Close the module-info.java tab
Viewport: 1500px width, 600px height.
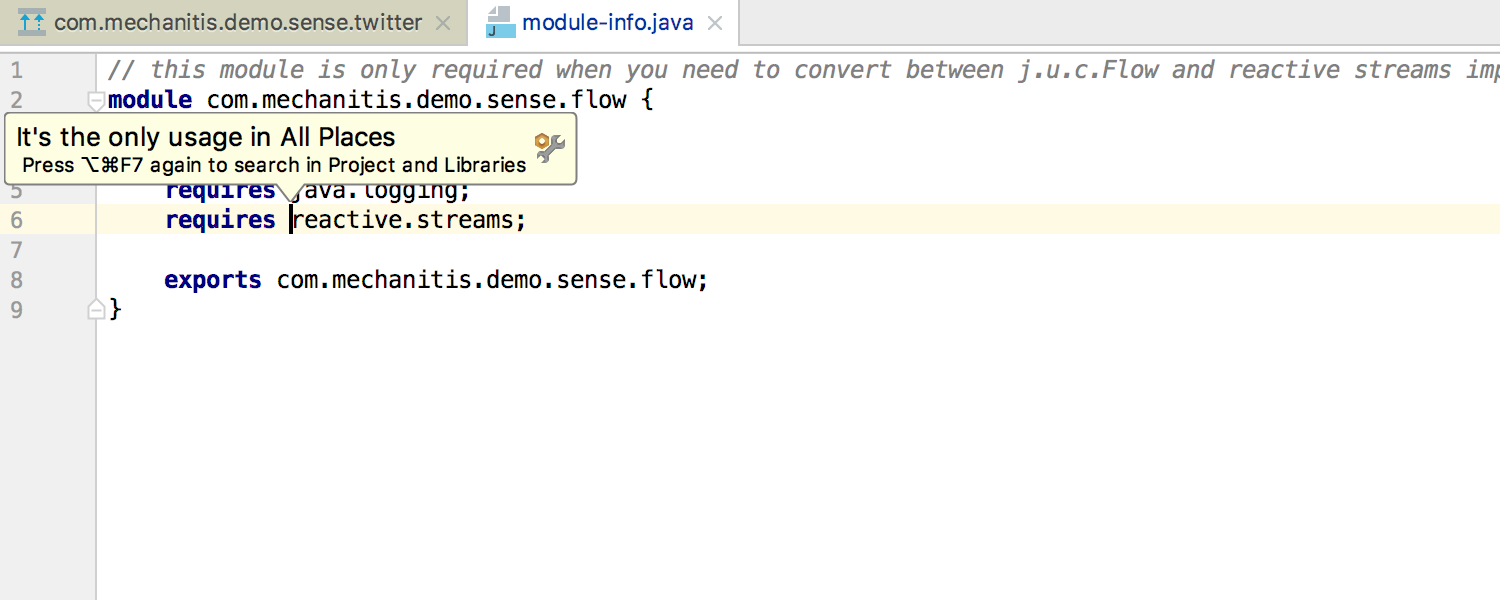pyautogui.click(x=715, y=23)
